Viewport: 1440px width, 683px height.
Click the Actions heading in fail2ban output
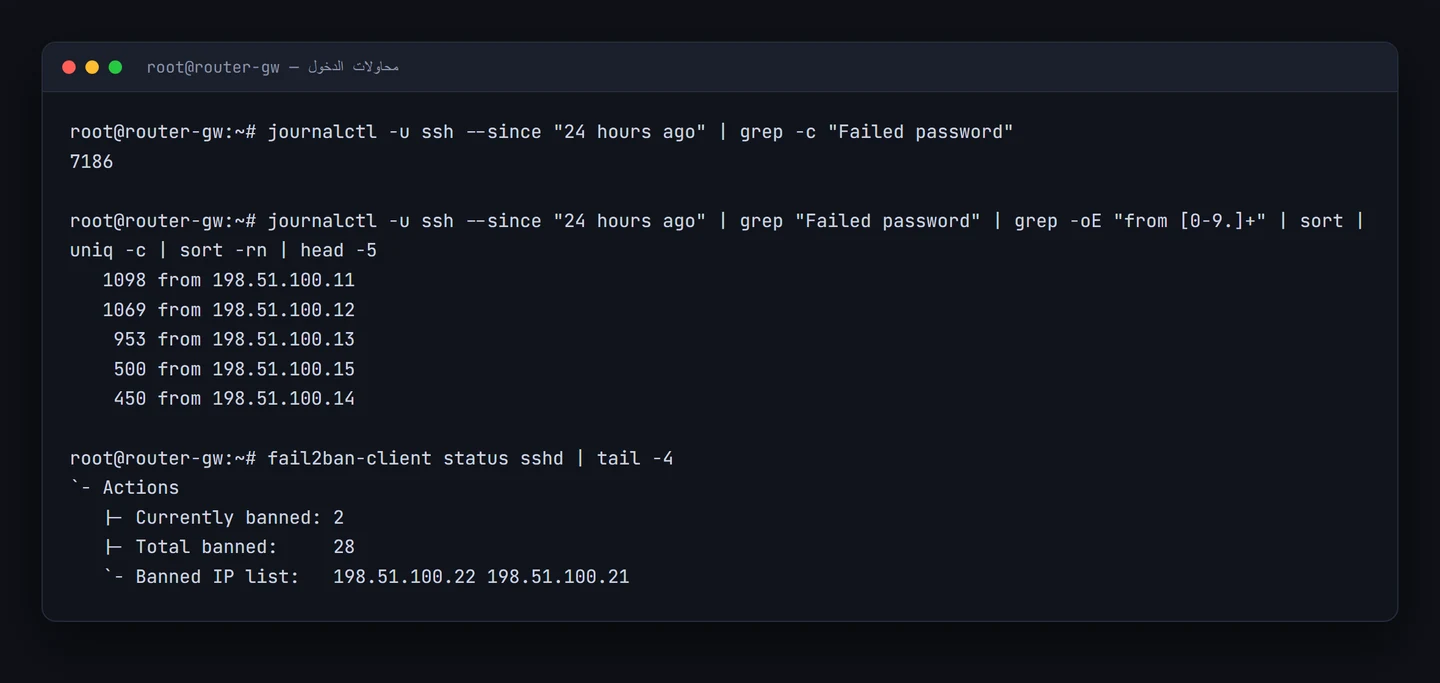coord(141,488)
